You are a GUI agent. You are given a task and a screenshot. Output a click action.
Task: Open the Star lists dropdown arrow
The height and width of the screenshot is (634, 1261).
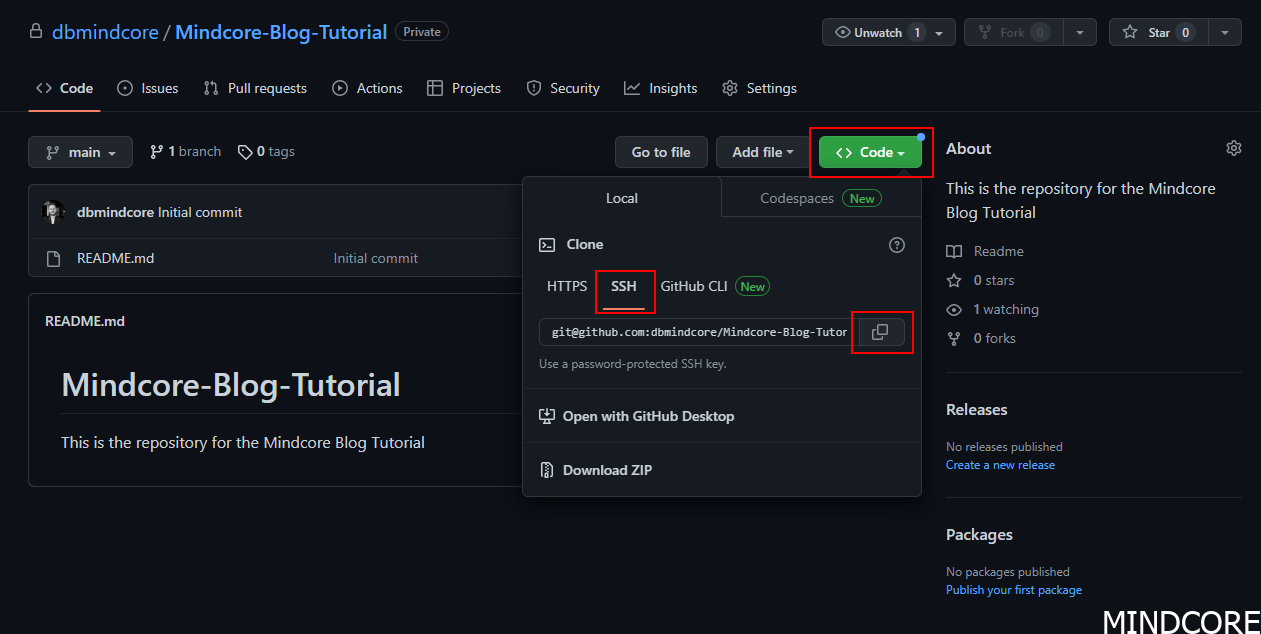tap(1224, 32)
